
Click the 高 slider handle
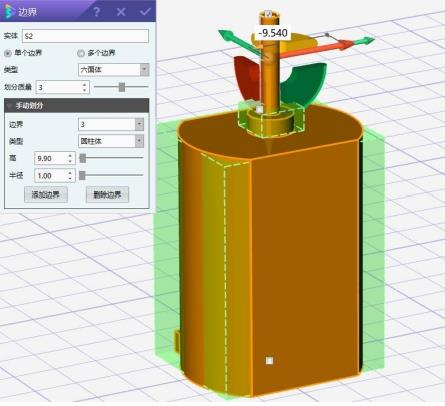point(82,158)
